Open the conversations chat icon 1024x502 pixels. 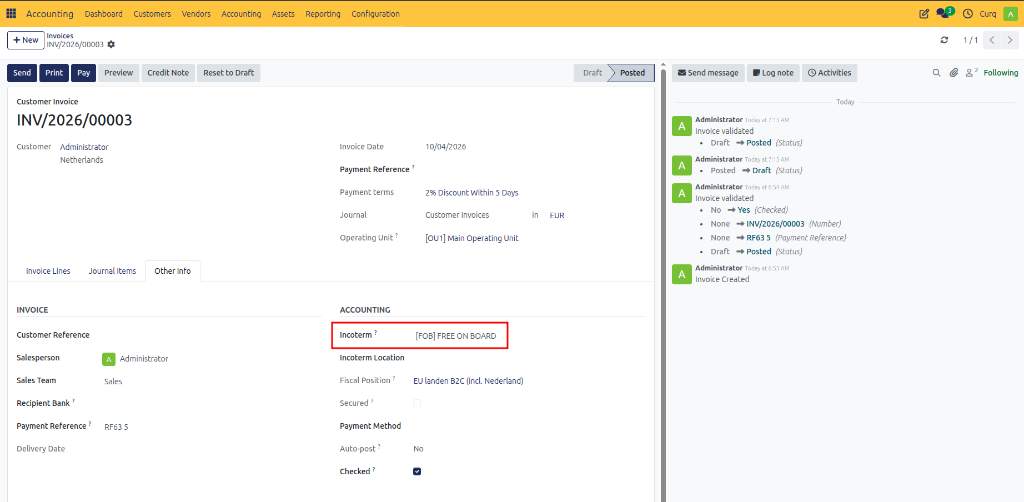[x=944, y=13]
